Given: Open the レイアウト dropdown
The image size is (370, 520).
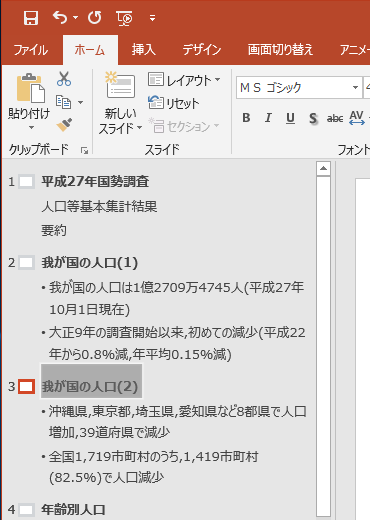Looking at the screenshot, I should point(184,80).
